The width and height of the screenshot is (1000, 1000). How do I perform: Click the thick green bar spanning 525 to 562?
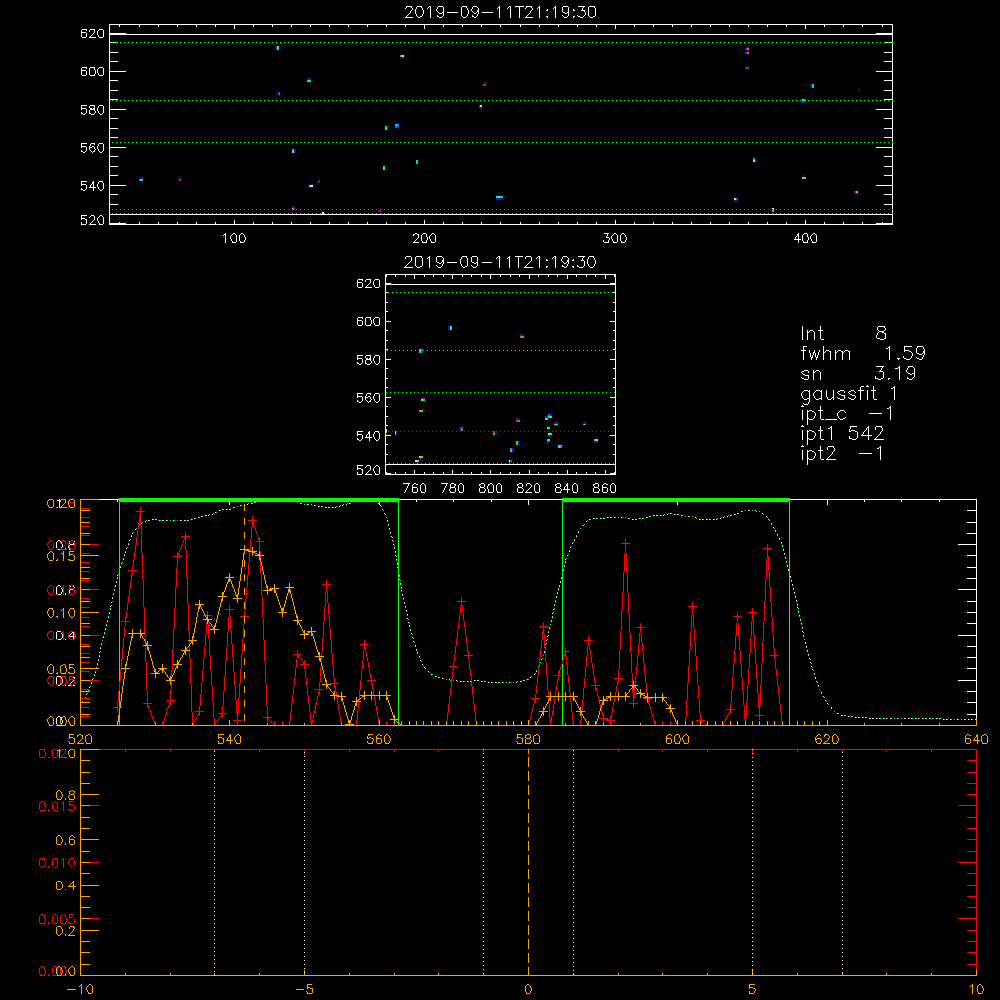(259, 500)
